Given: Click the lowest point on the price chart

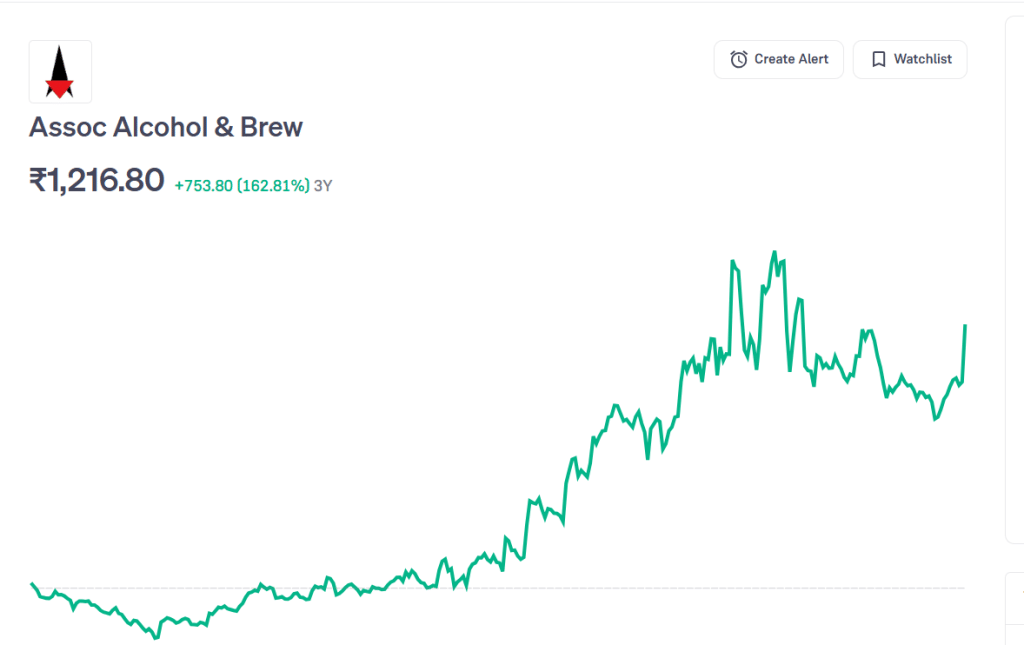Looking at the screenshot, I should click(x=155, y=637).
